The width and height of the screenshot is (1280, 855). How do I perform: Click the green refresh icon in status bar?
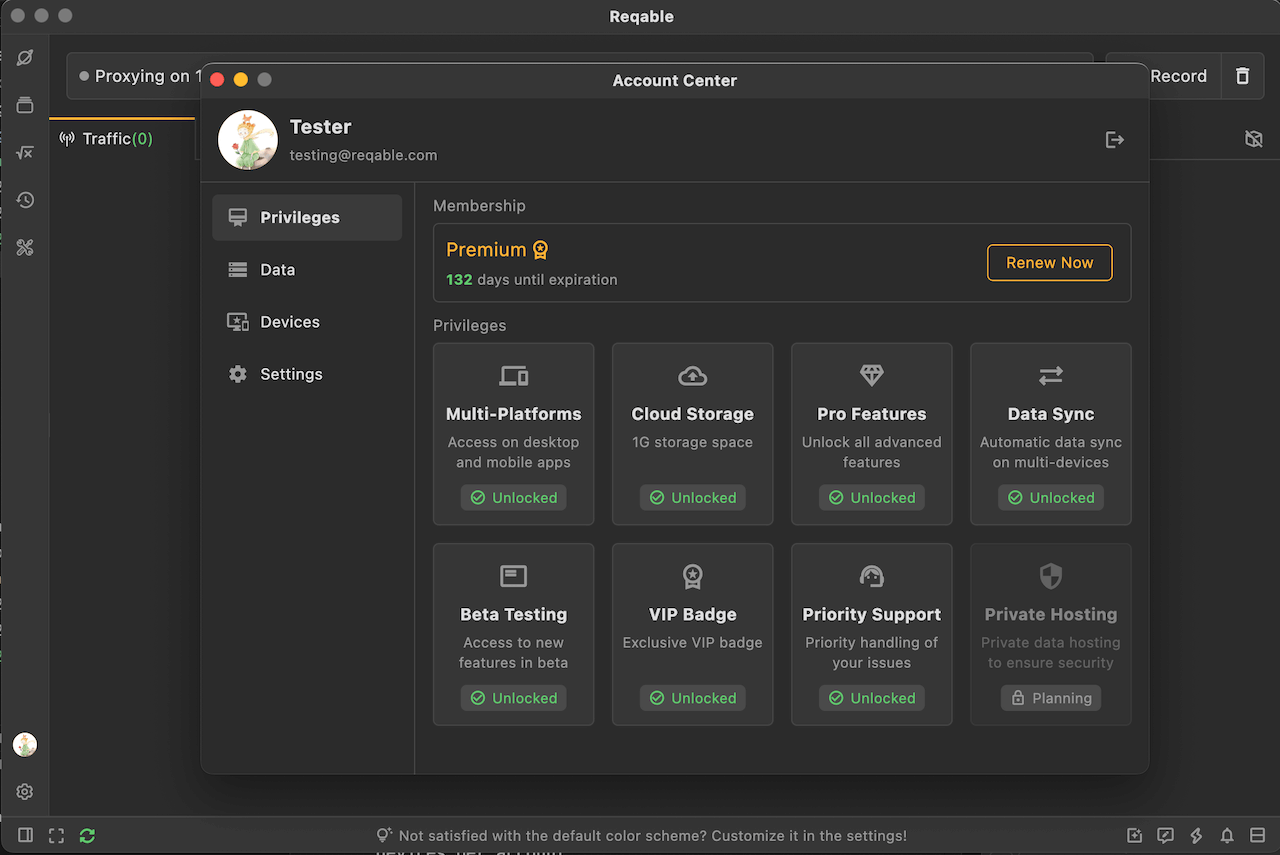87,836
